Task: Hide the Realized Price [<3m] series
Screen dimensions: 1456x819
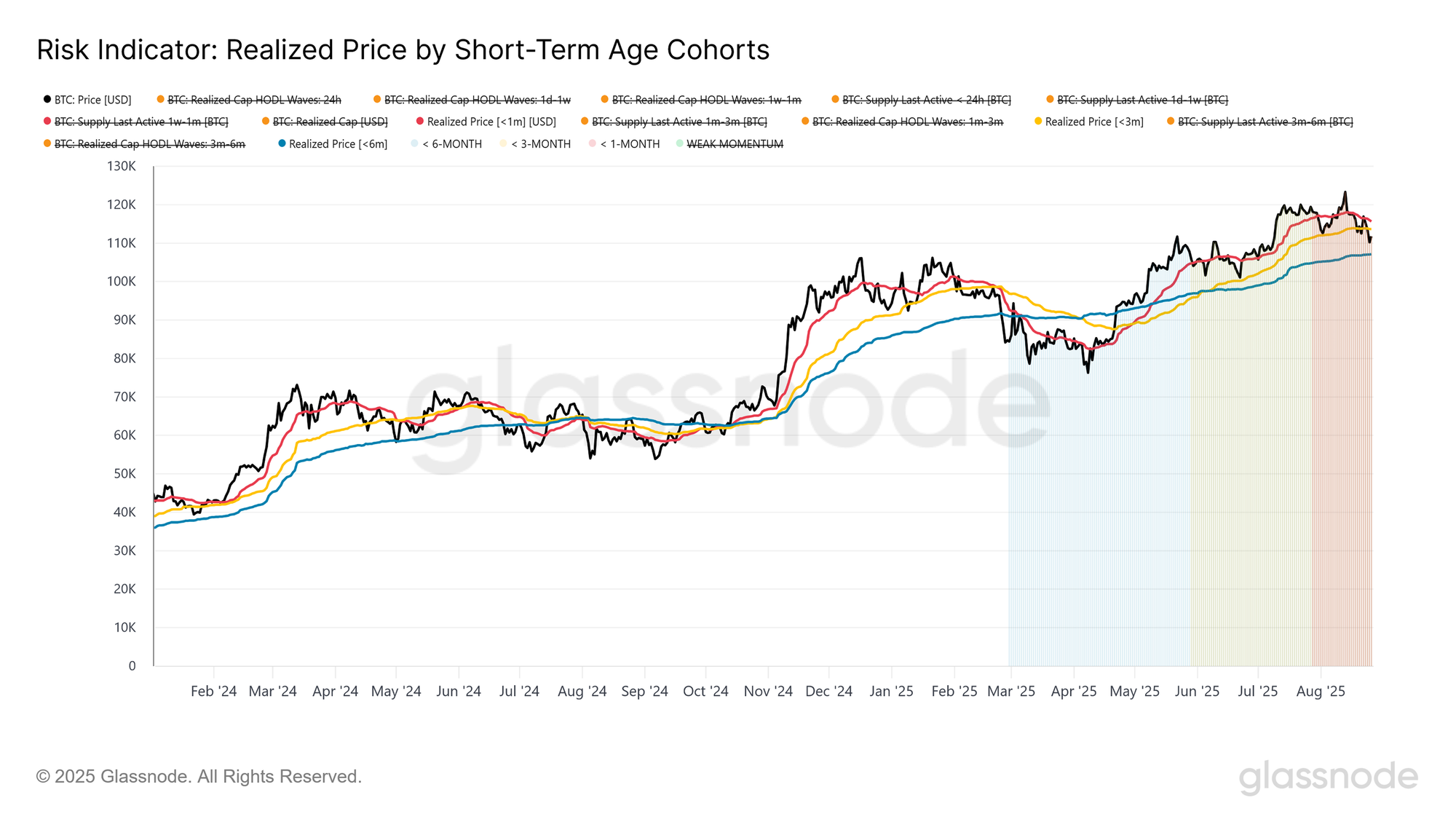Action: pos(1089,122)
